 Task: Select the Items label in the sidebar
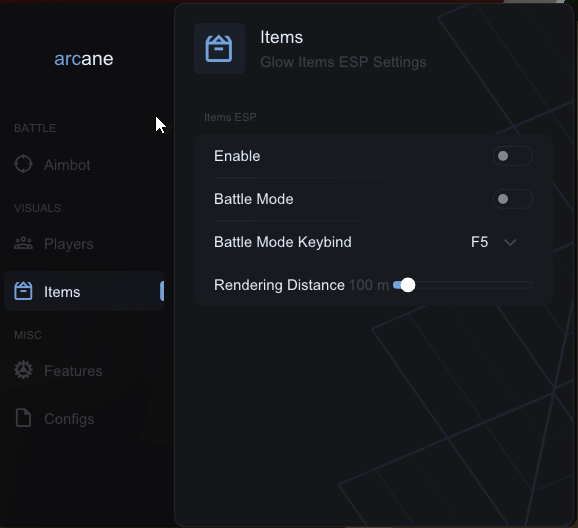[x=62, y=292]
